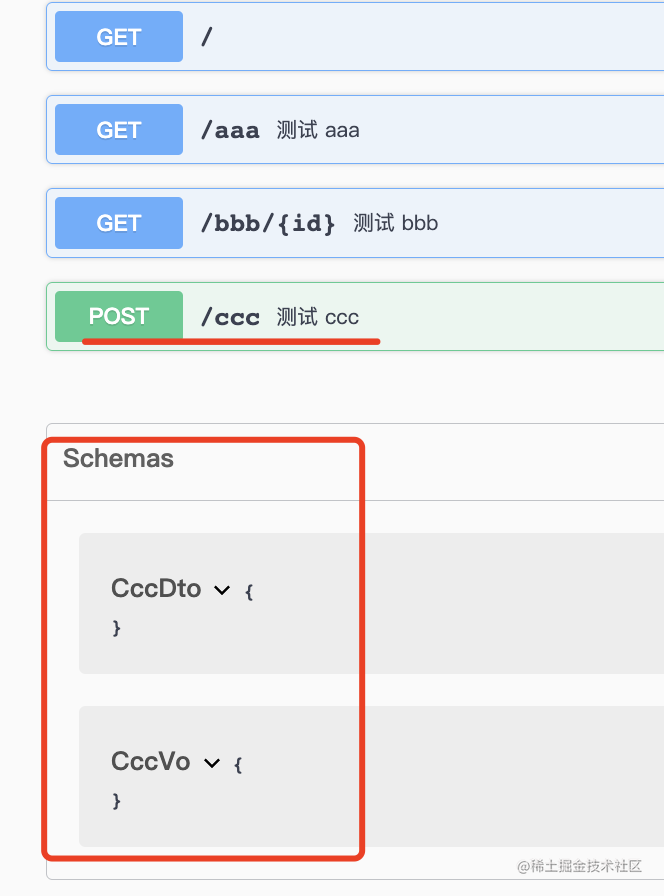This screenshot has width=664, height=896.
Task: Click the GET badge for /aaa
Action: pos(119,130)
